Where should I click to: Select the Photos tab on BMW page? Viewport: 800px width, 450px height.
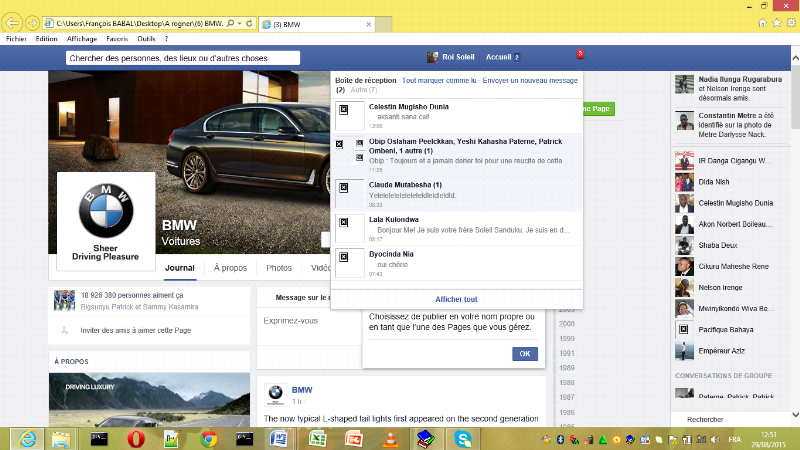[x=279, y=268]
